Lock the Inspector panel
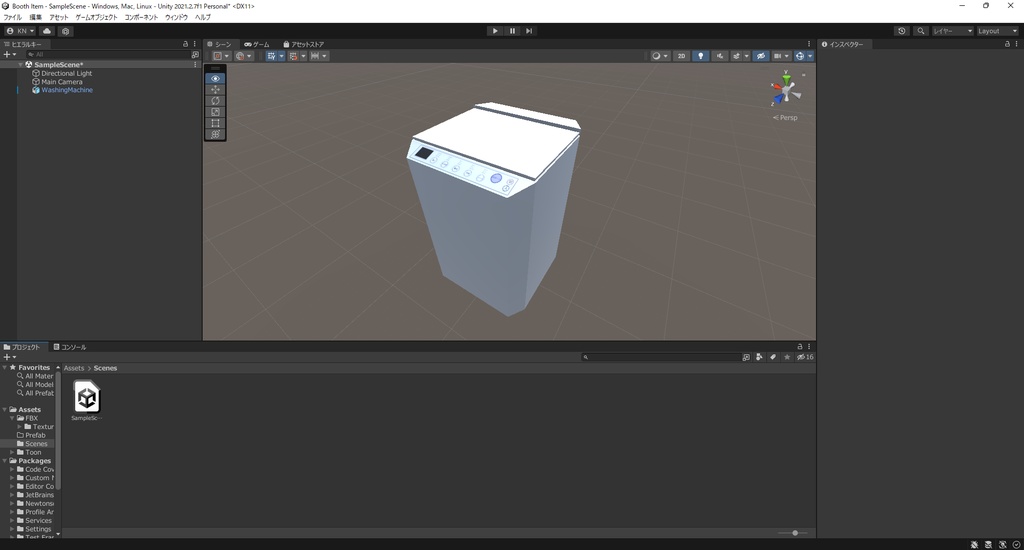The width and height of the screenshot is (1024, 550). (1007, 44)
